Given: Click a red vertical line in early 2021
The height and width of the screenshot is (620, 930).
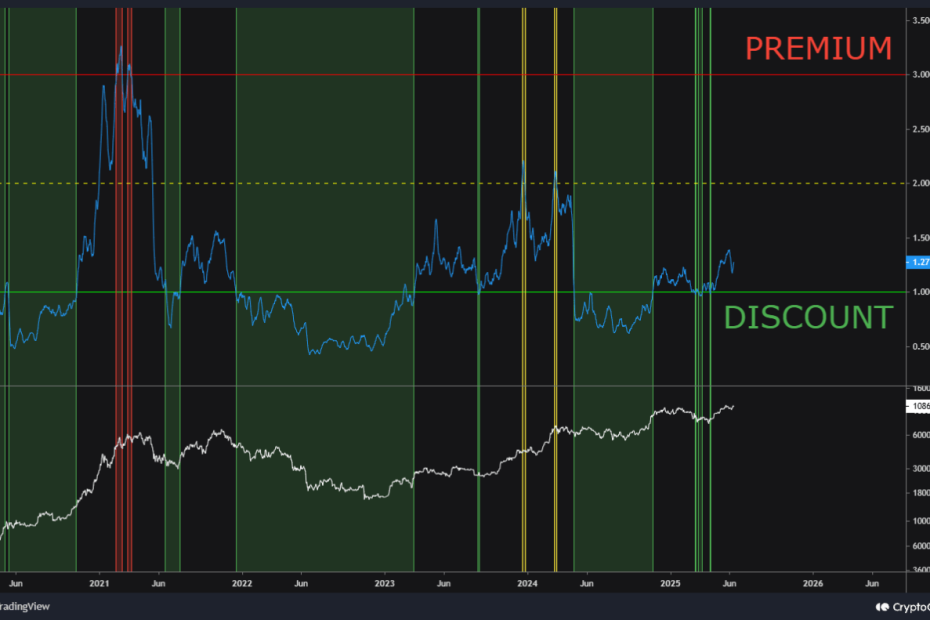Looking at the screenshot, I should [122, 300].
